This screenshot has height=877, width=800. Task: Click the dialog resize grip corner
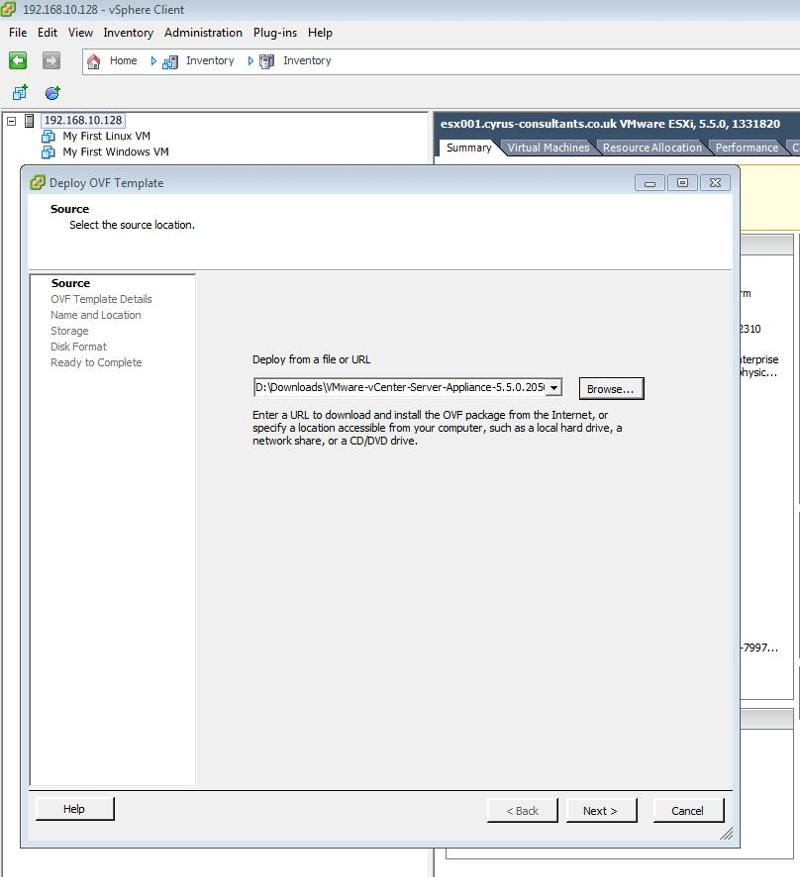726,834
